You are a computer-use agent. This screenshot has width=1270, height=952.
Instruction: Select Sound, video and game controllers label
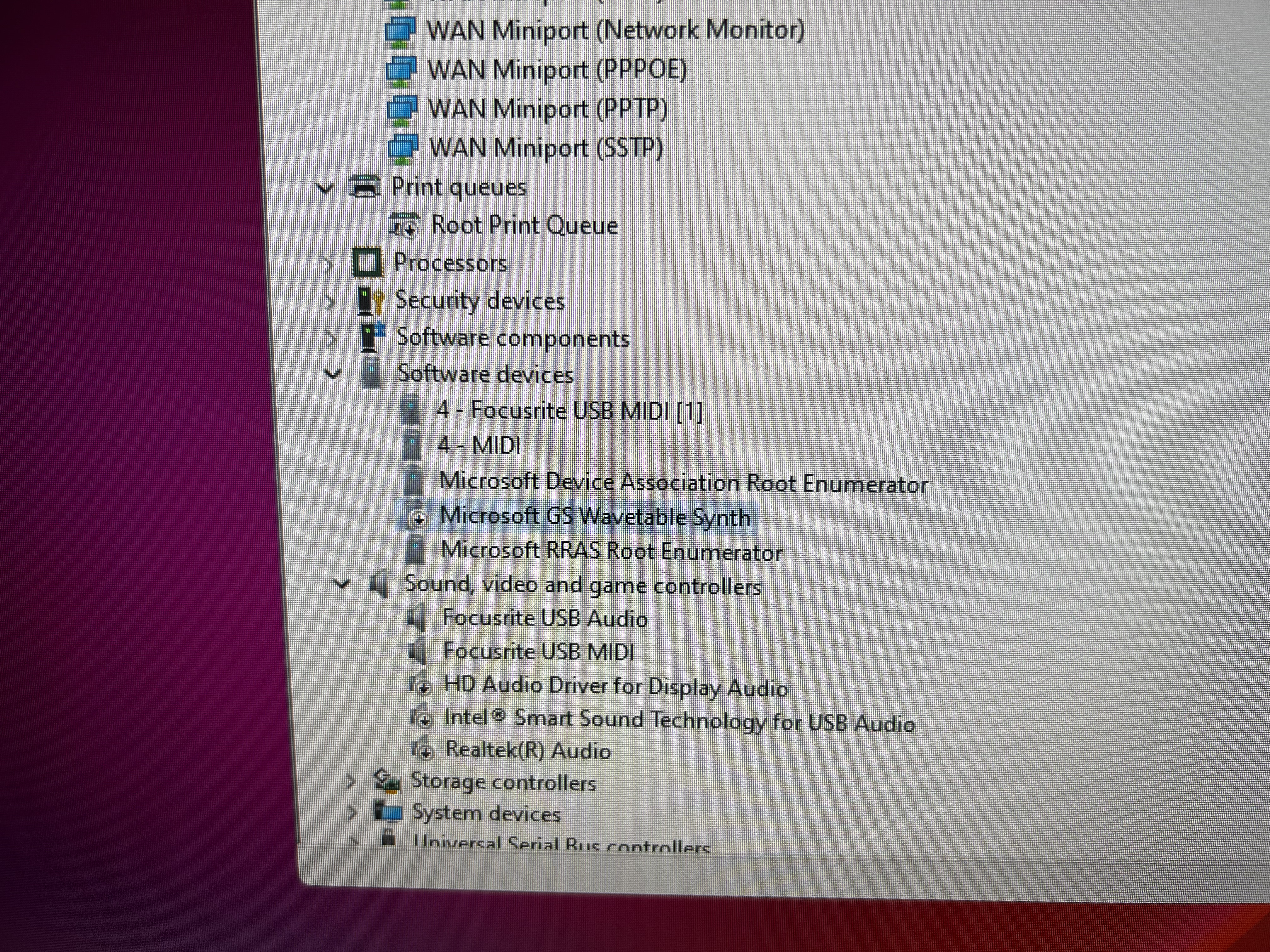[x=583, y=585]
